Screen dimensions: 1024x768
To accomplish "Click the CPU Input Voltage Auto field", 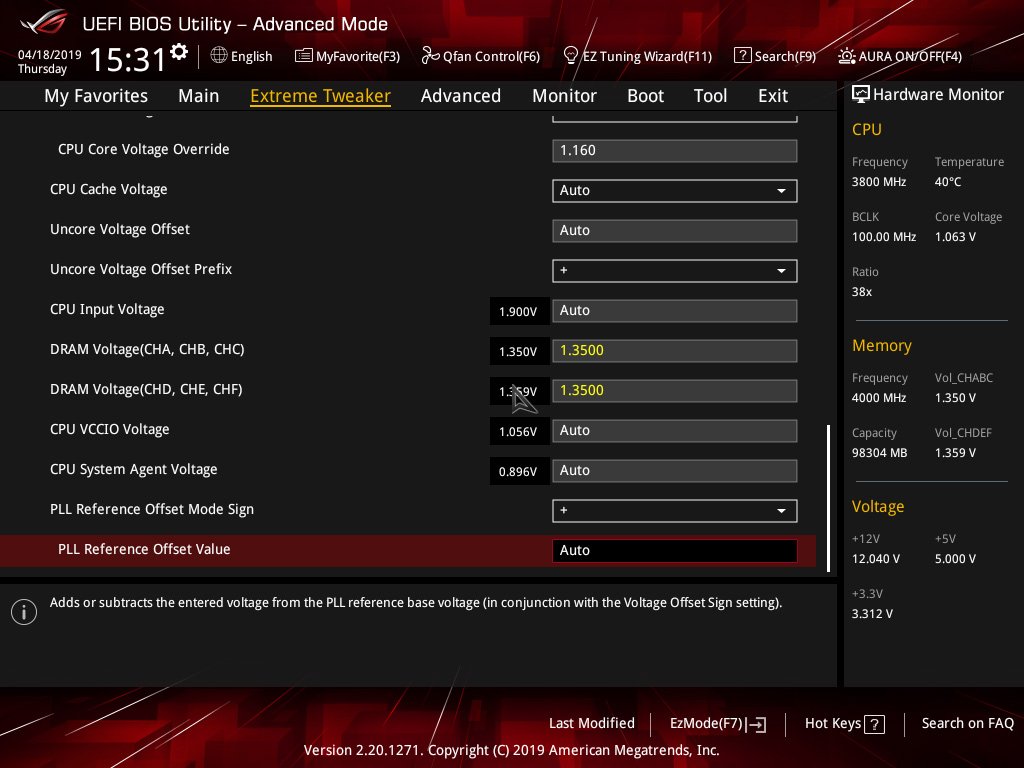I will pyautogui.click(x=675, y=311).
